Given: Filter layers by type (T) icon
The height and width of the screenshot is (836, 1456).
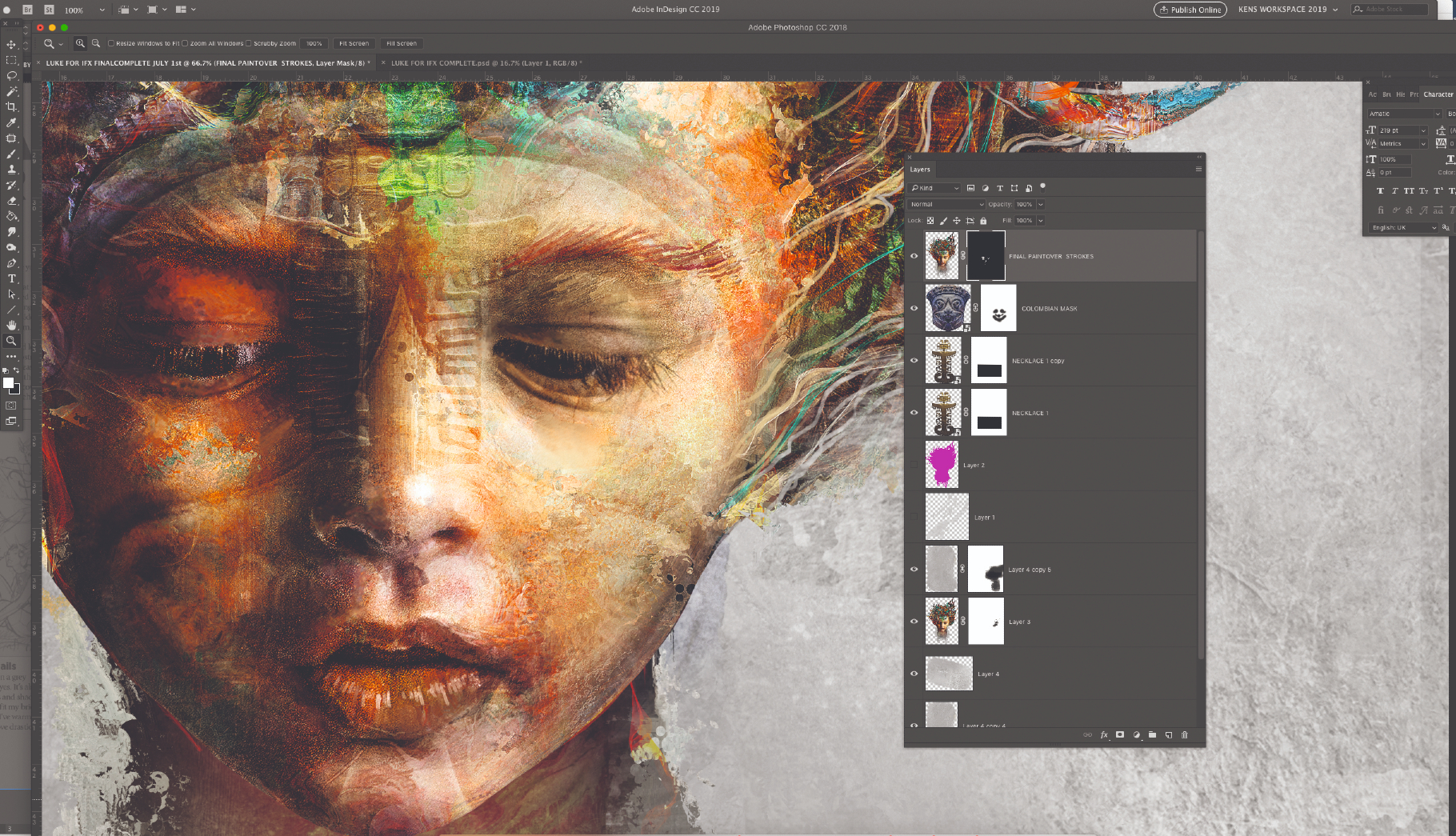Looking at the screenshot, I should click(x=999, y=188).
